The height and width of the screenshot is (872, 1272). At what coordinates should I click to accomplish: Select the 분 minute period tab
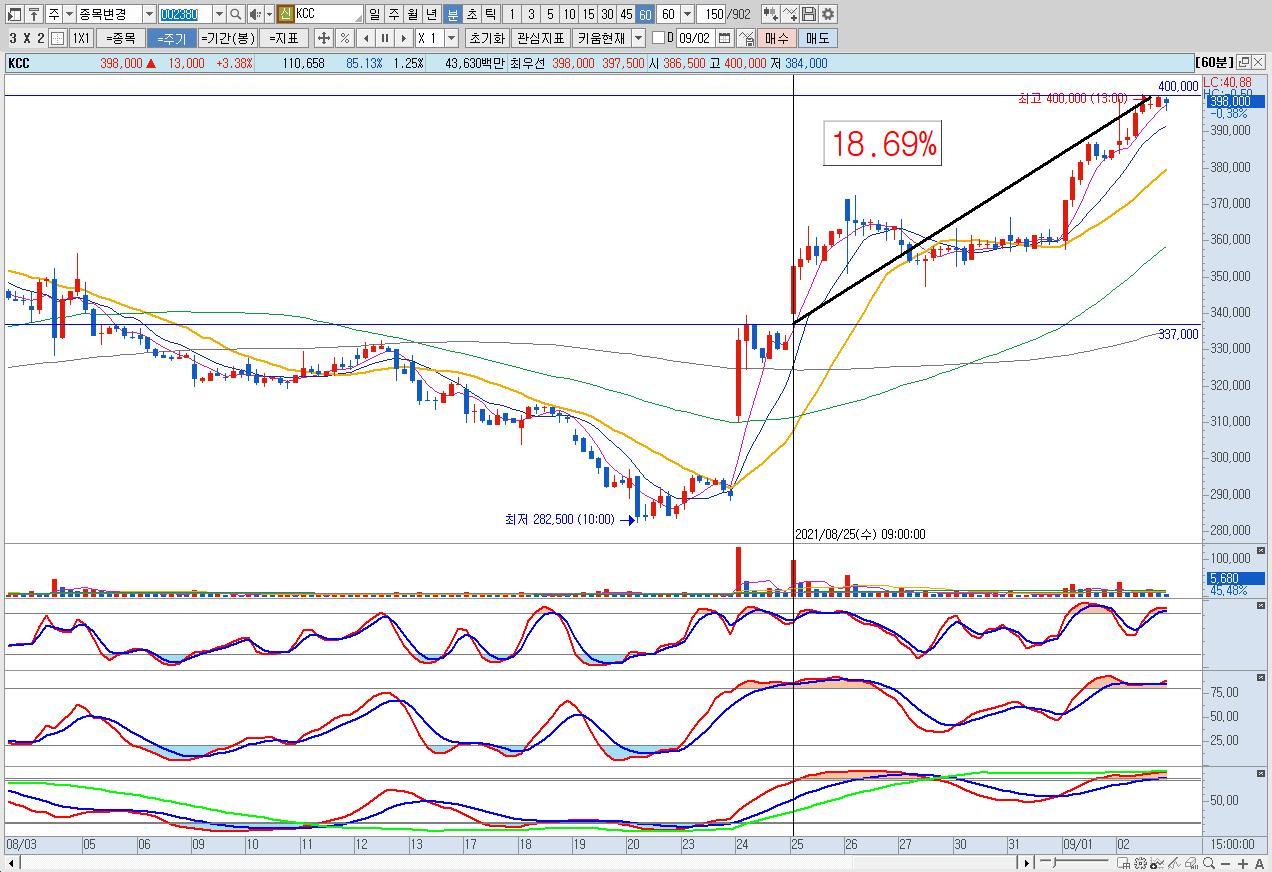(x=451, y=14)
